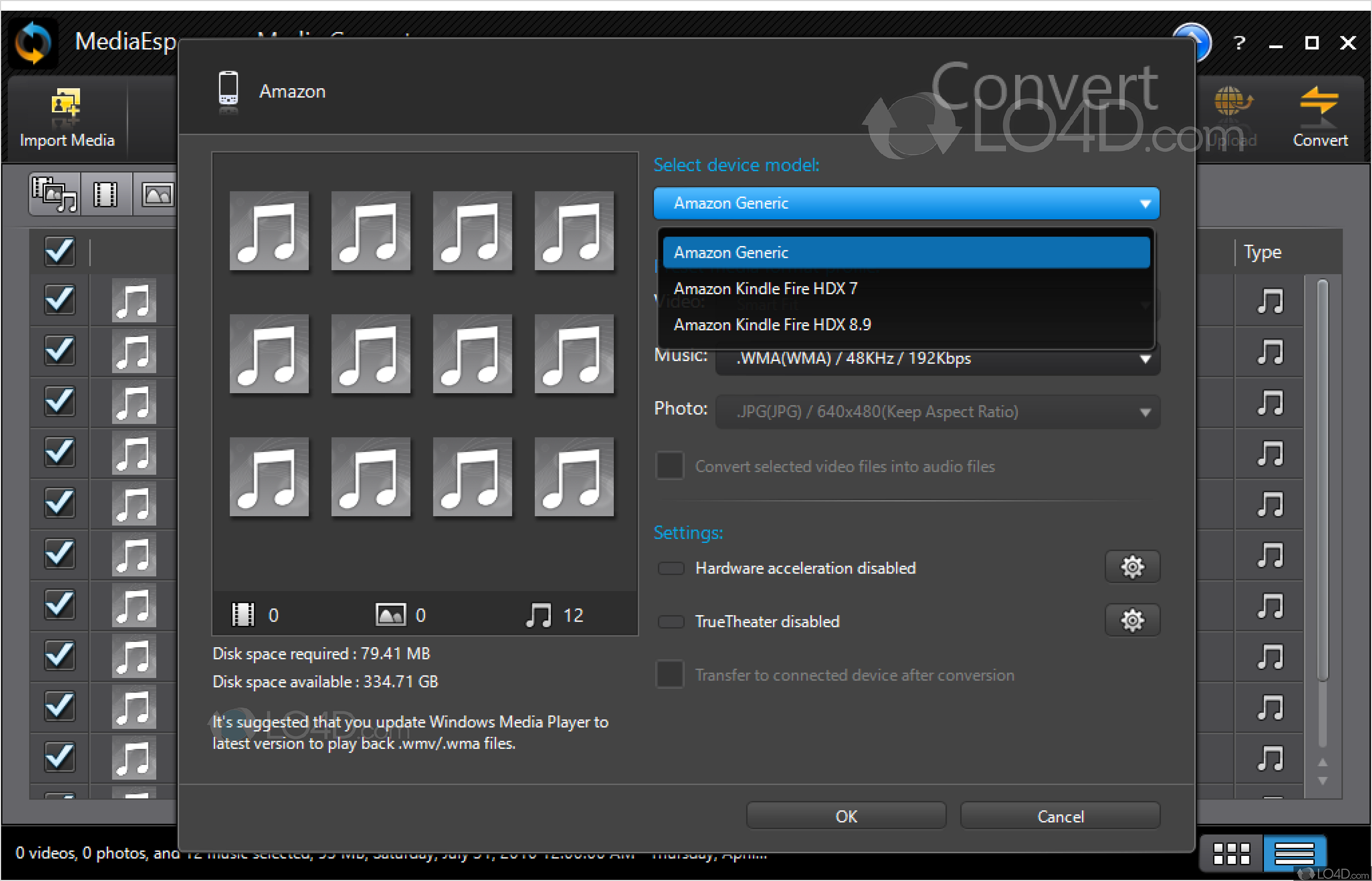Click the media list vertical scrollbar
The width and height of the screenshot is (1372, 881).
tap(1322, 479)
